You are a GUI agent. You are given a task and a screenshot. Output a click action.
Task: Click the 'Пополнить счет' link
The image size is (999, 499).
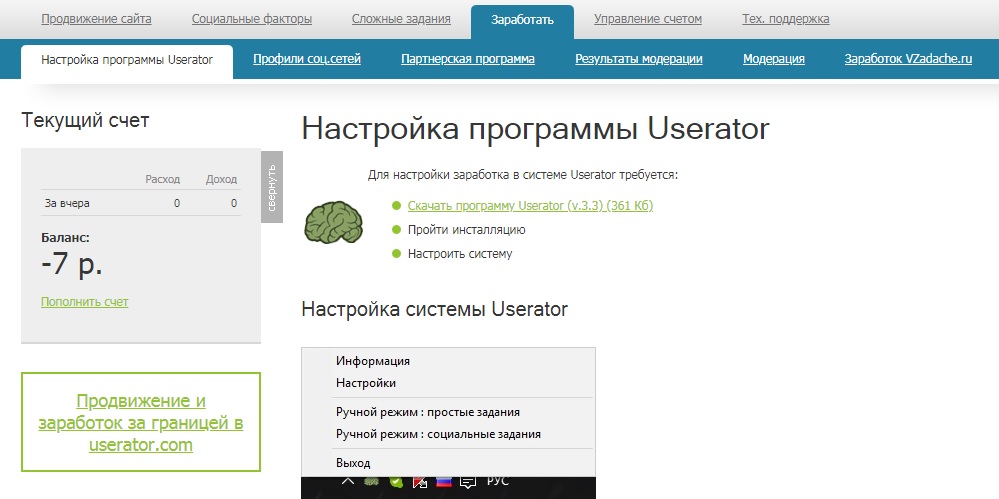click(x=85, y=301)
